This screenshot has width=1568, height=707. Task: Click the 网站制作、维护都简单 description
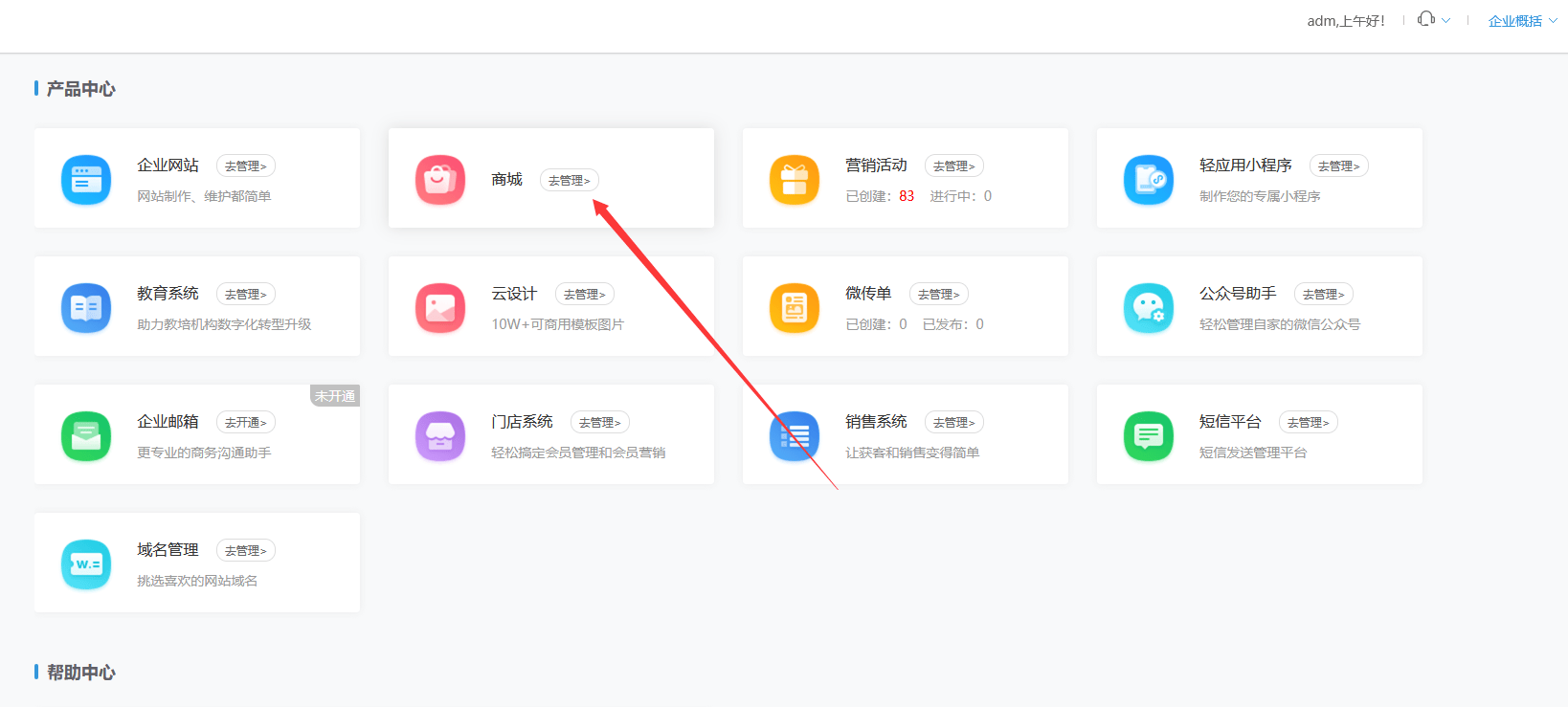click(x=204, y=196)
